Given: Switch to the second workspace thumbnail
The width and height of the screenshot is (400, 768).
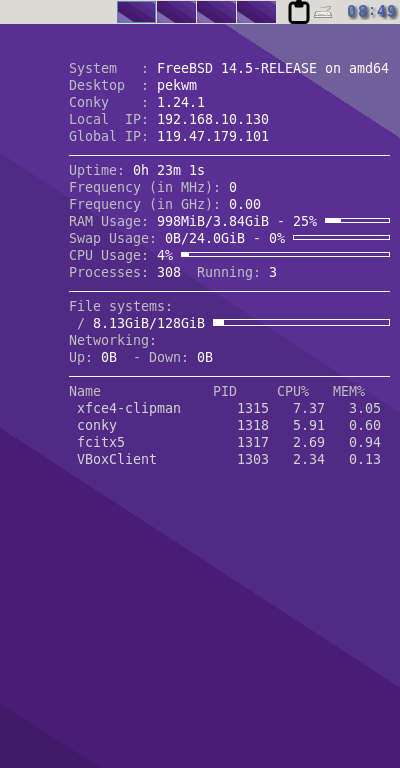Looking at the screenshot, I should (177, 12).
